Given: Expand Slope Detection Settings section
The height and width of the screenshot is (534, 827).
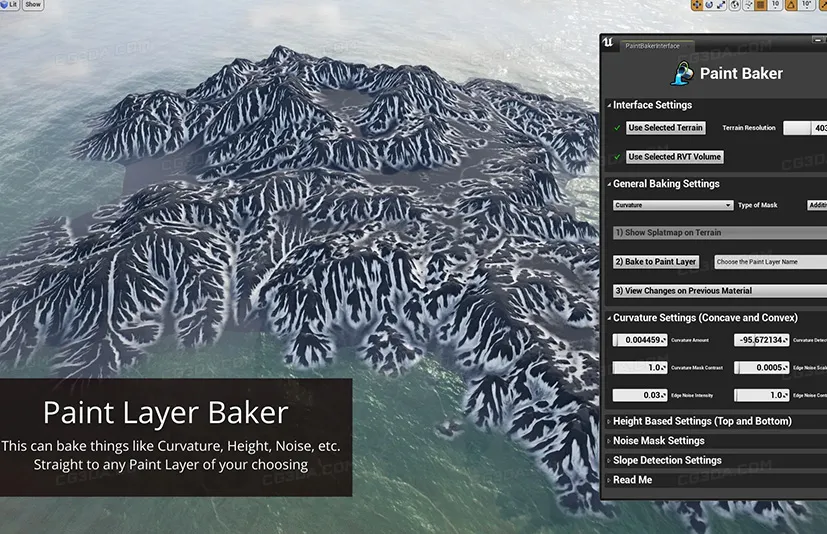Looking at the screenshot, I should [x=609, y=460].
